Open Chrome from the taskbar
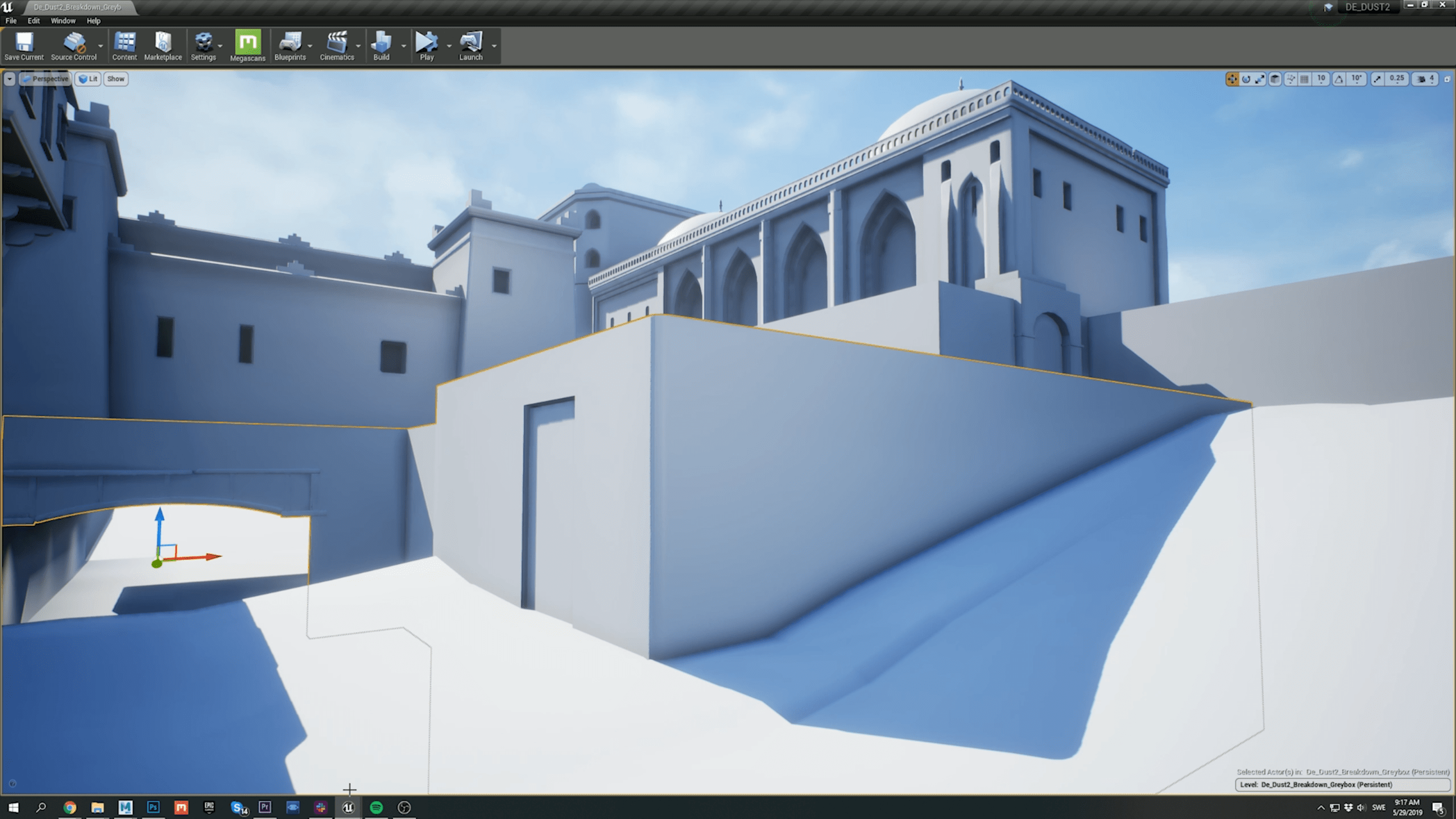The width and height of the screenshot is (1456, 819). point(69,807)
